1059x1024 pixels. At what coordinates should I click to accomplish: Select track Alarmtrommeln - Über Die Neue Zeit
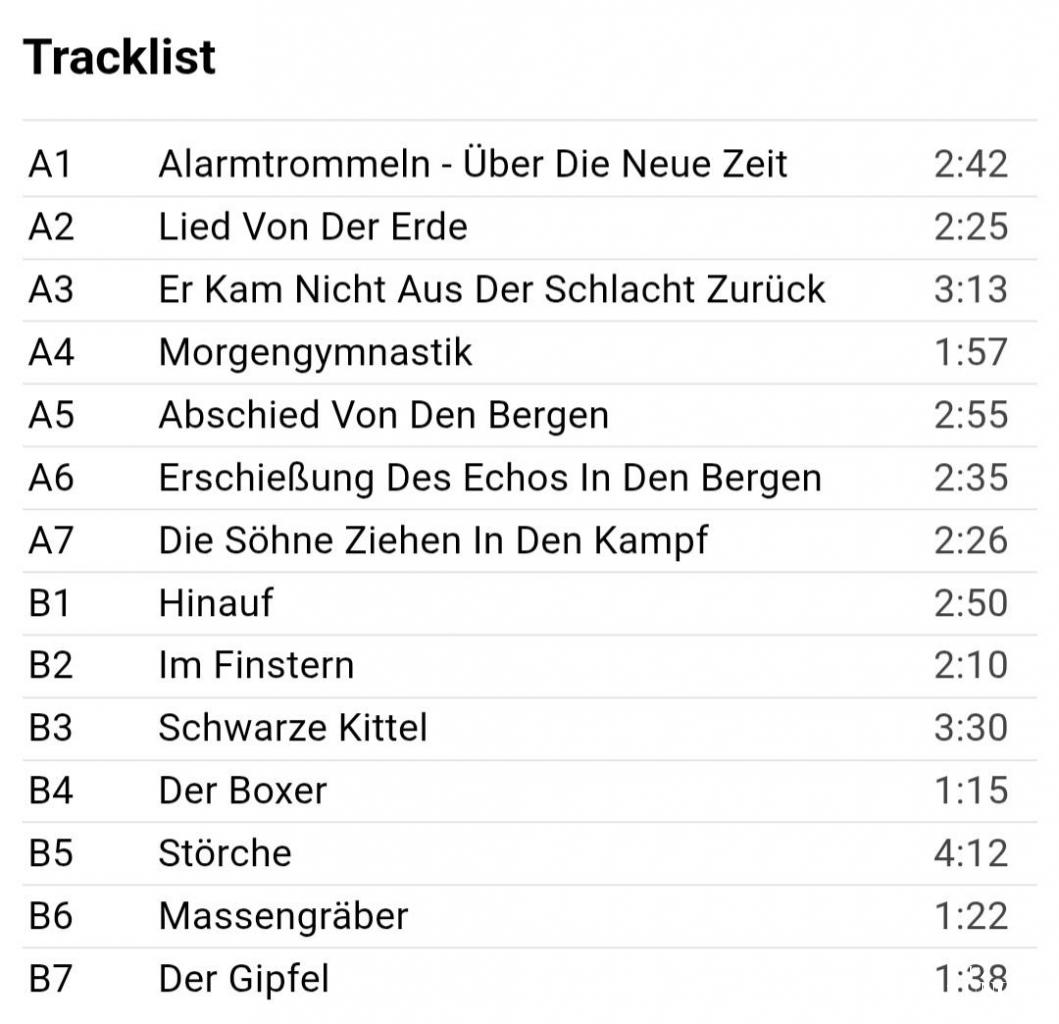[x=473, y=164]
